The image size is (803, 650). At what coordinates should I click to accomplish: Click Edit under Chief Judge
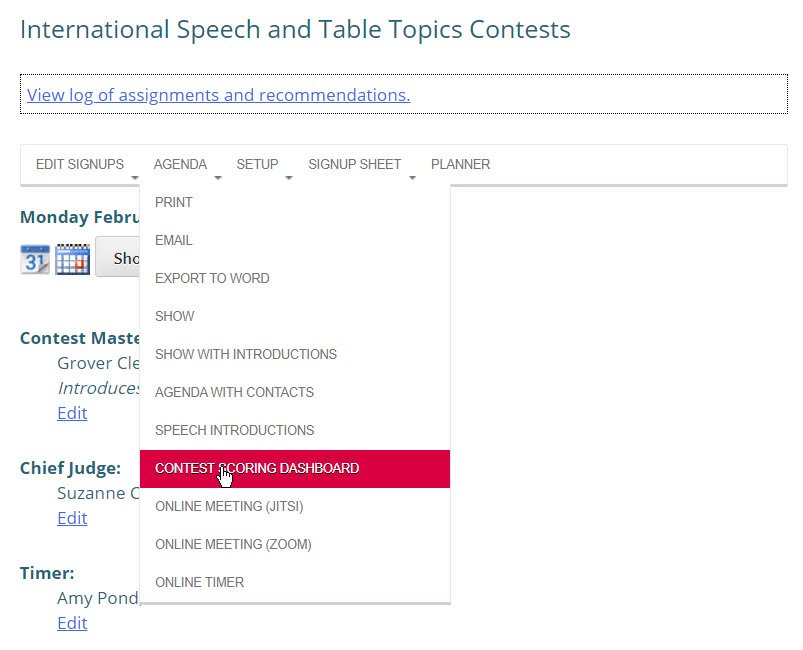pos(71,518)
